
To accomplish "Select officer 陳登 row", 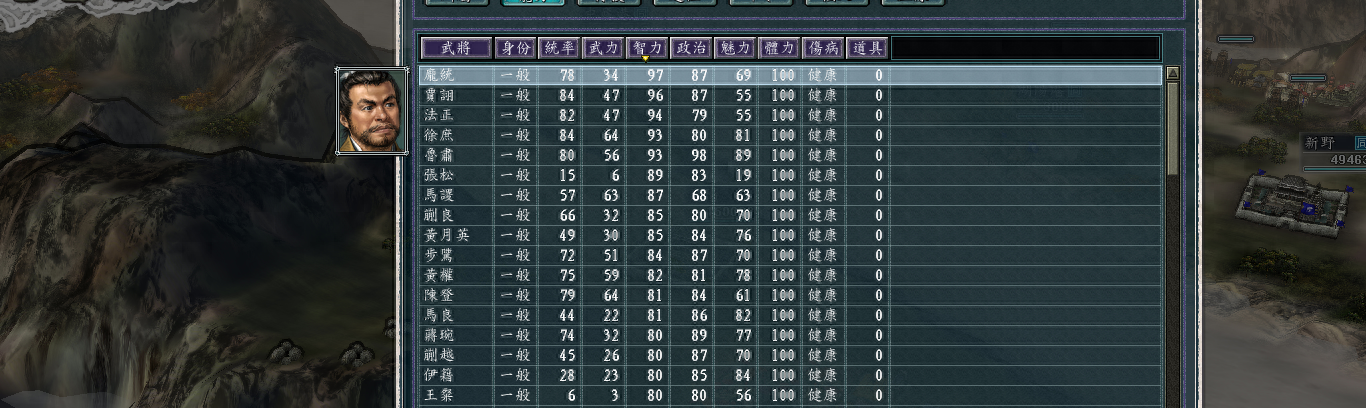I will click(x=790, y=295).
